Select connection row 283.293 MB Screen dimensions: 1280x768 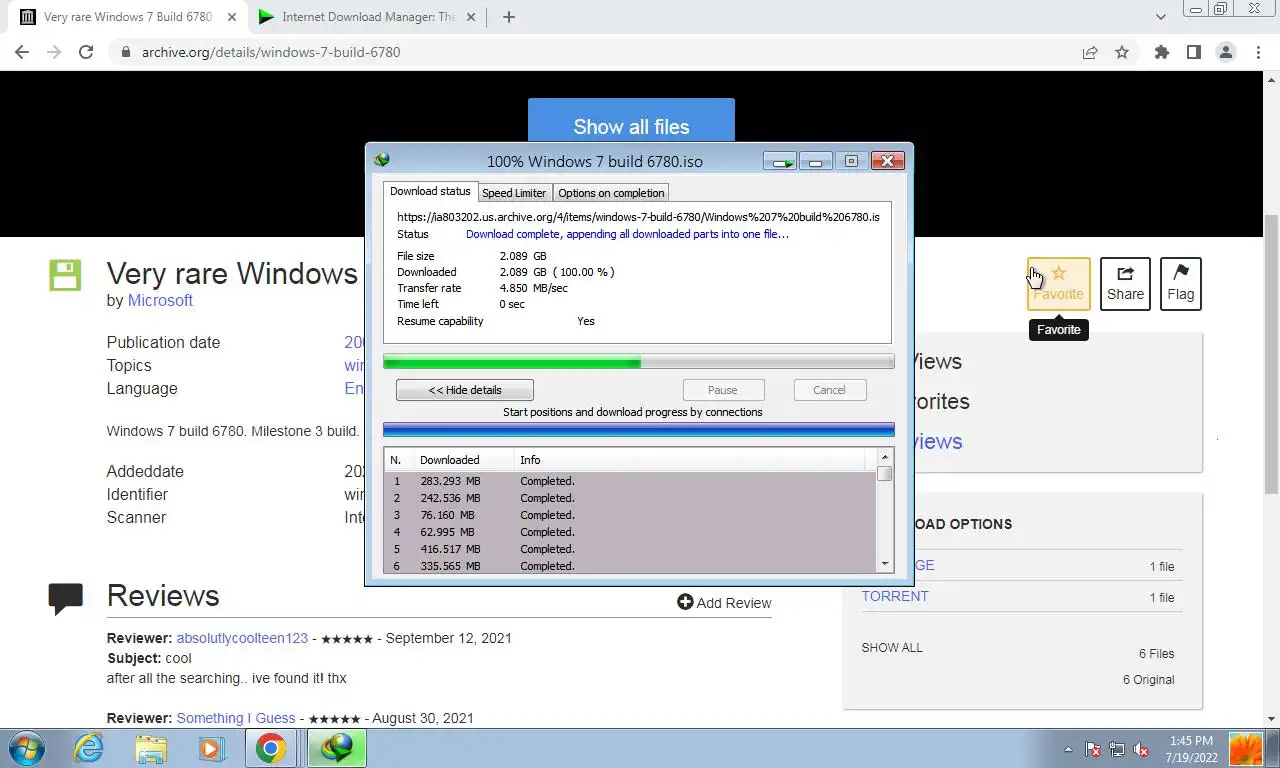[x=630, y=481]
